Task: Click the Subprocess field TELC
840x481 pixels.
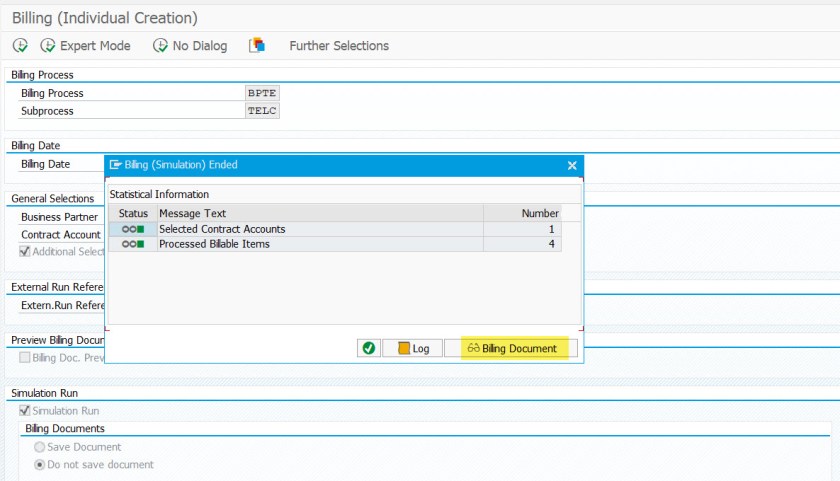Action: pyautogui.click(x=262, y=110)
